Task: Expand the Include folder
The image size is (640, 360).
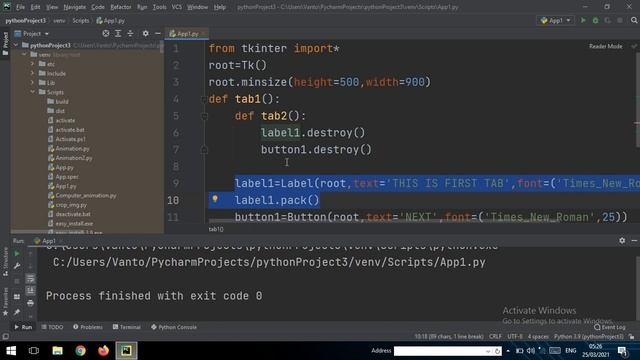Action: coord(32,73)
